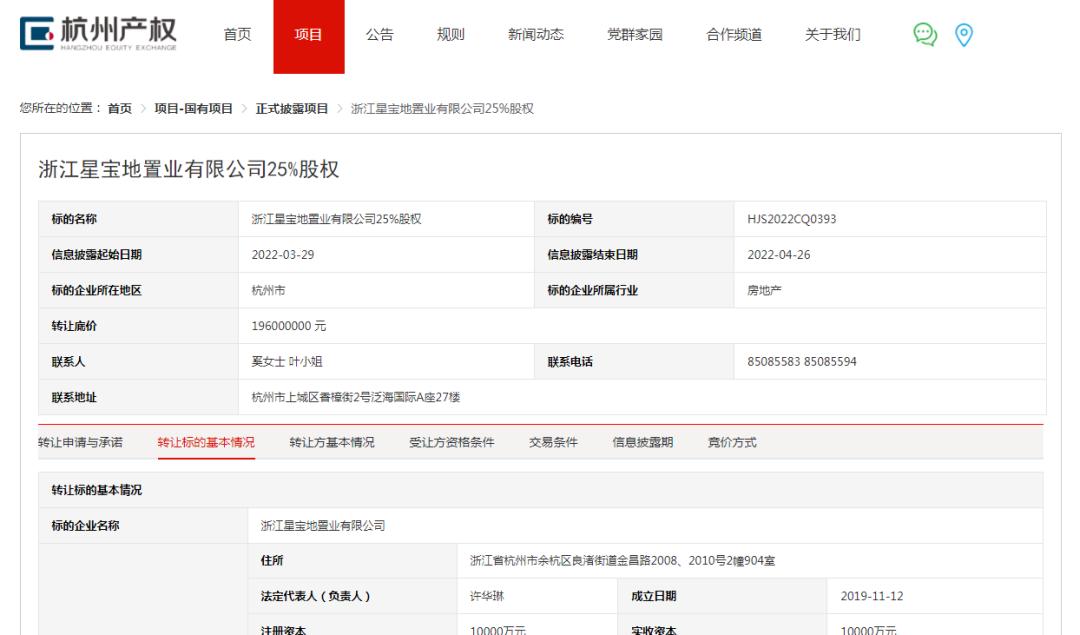Click the founding date 2019-11-12
The width and height of the screenshot is (1080, 635).
(871, 596)
